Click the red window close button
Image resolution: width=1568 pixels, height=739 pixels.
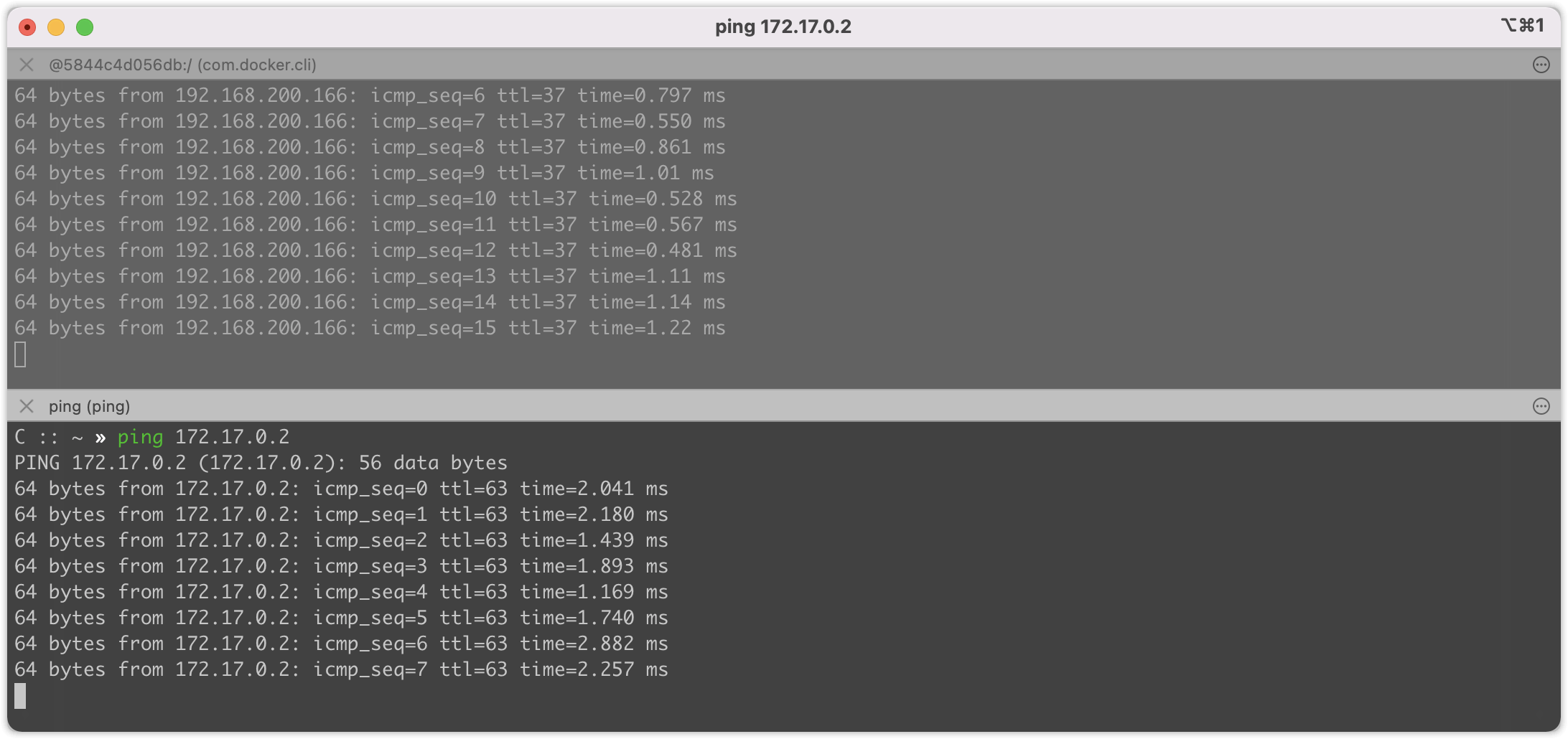coord(27,27)
